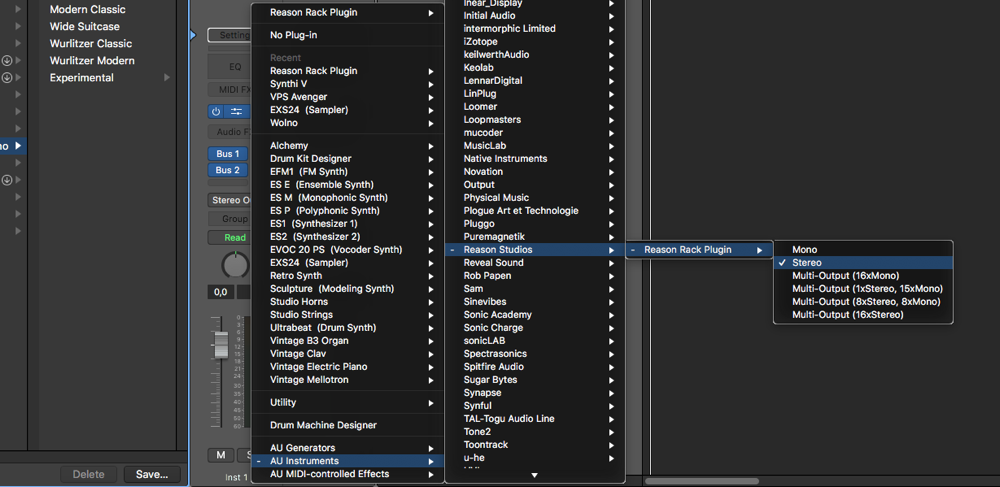1000x487 pixels.
Task: Expand the Native Instruments submenu
Action: tap(534, 159)
